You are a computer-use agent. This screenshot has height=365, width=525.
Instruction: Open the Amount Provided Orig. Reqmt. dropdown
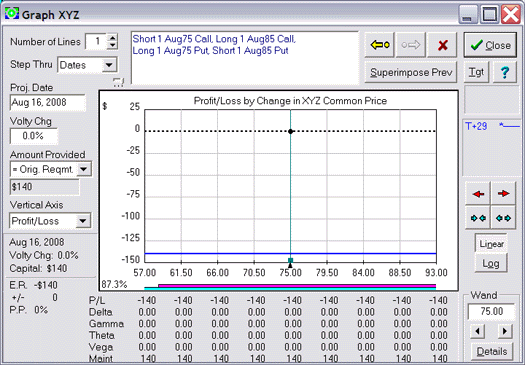84,169
